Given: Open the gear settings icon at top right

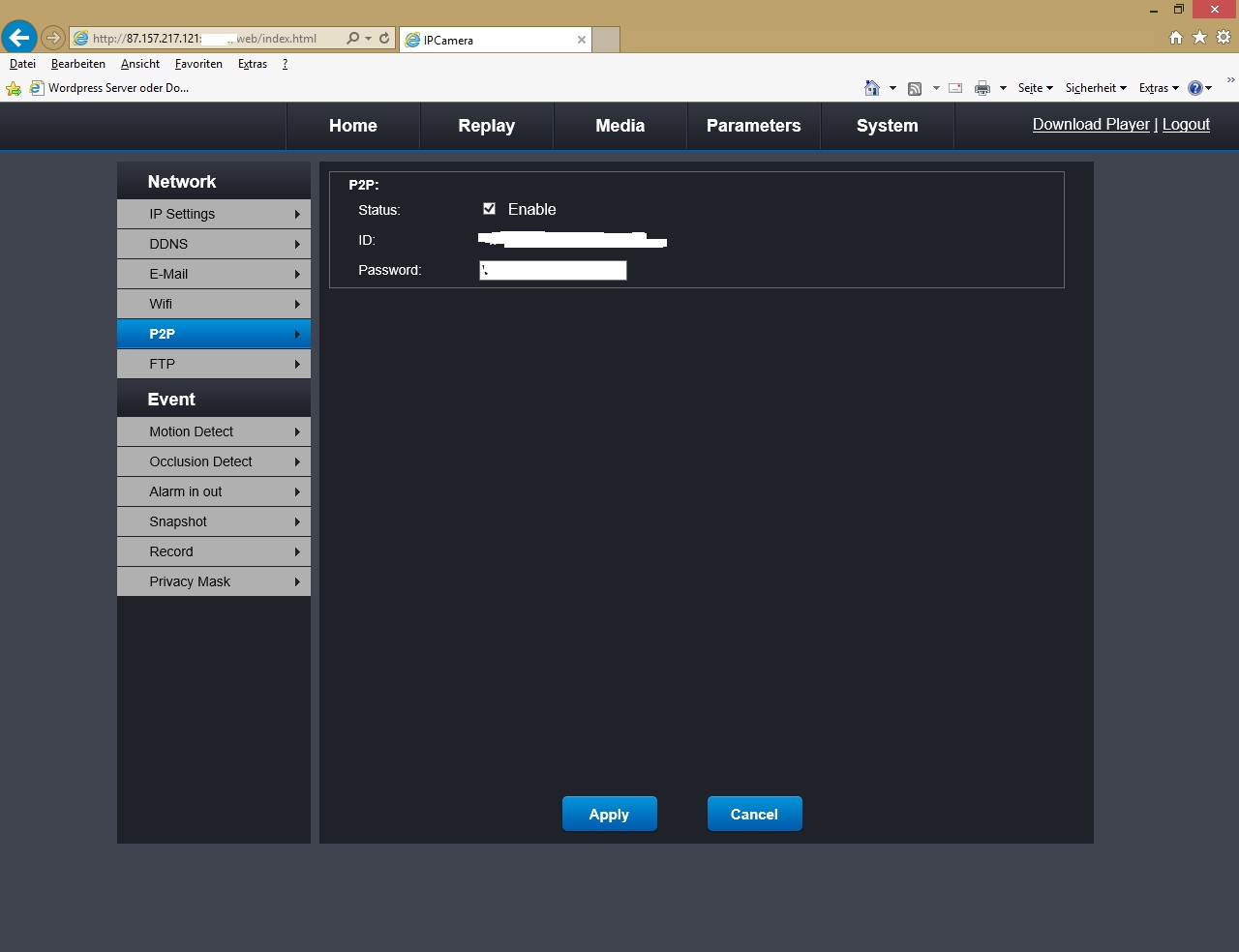Looking at the screenshot, I should click(x=1224, y=37).
